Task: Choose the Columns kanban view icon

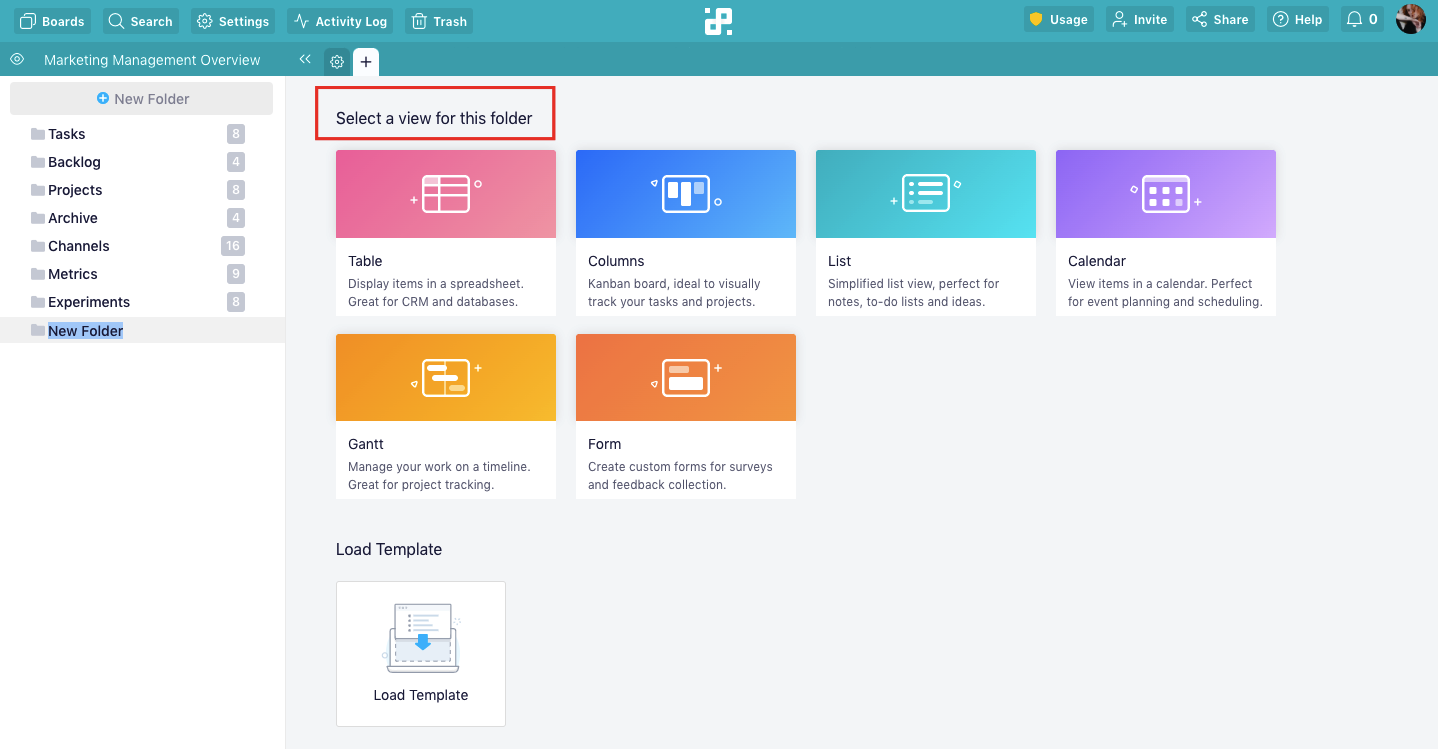Action: [x=686, y=194]
